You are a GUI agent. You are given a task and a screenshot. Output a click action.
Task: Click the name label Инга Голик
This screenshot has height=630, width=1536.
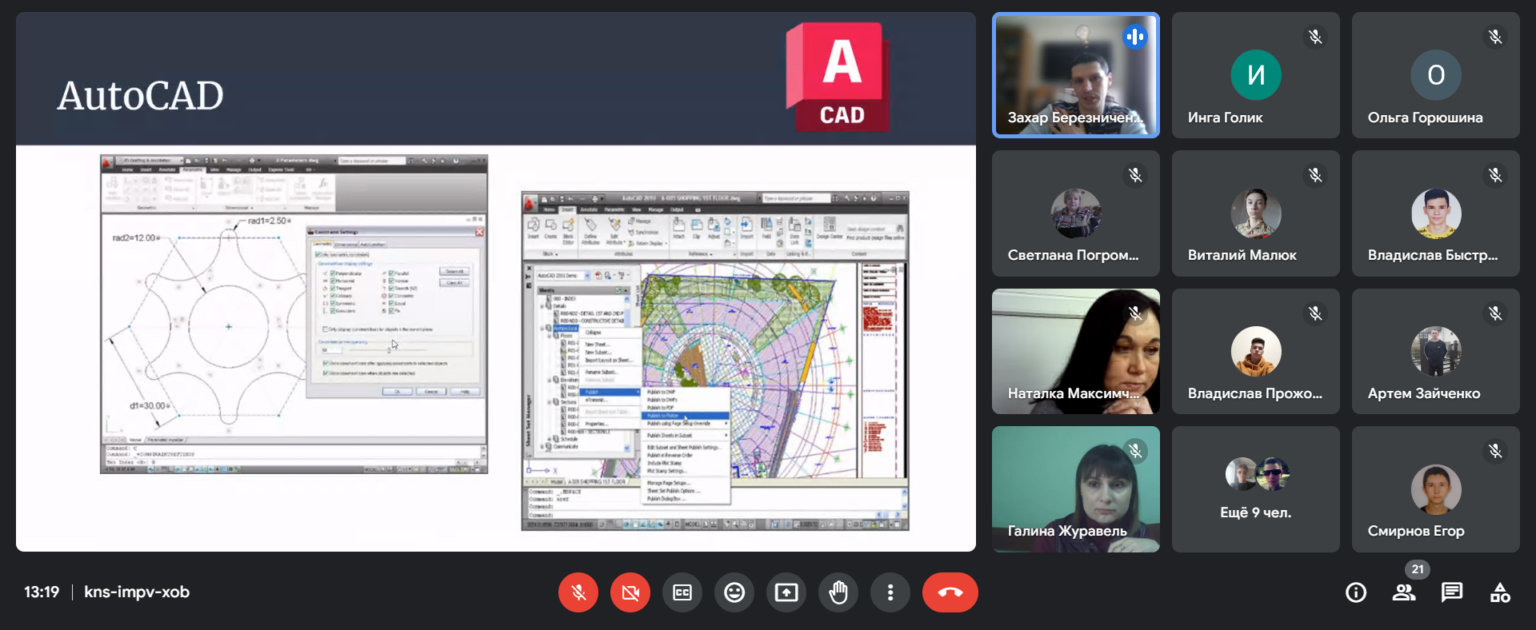coord(1225,117)
